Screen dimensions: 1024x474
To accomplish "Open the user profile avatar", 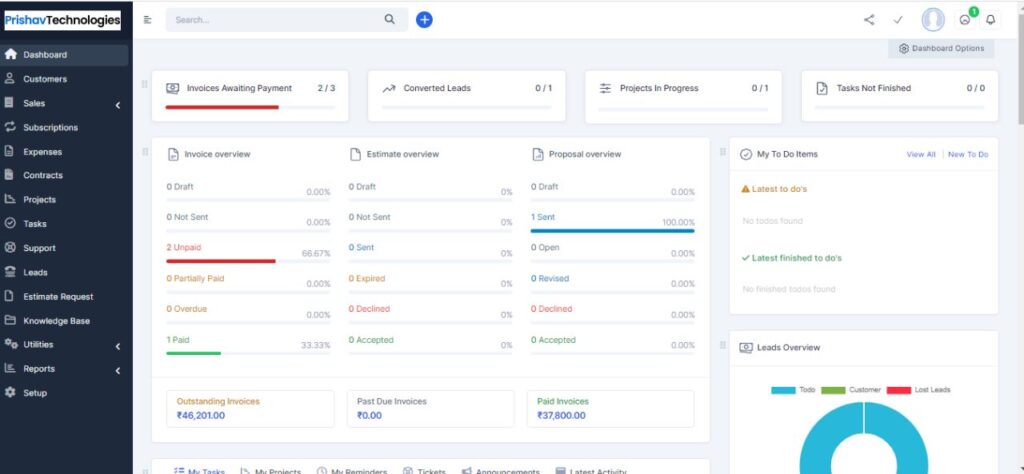I will point(933,20).
